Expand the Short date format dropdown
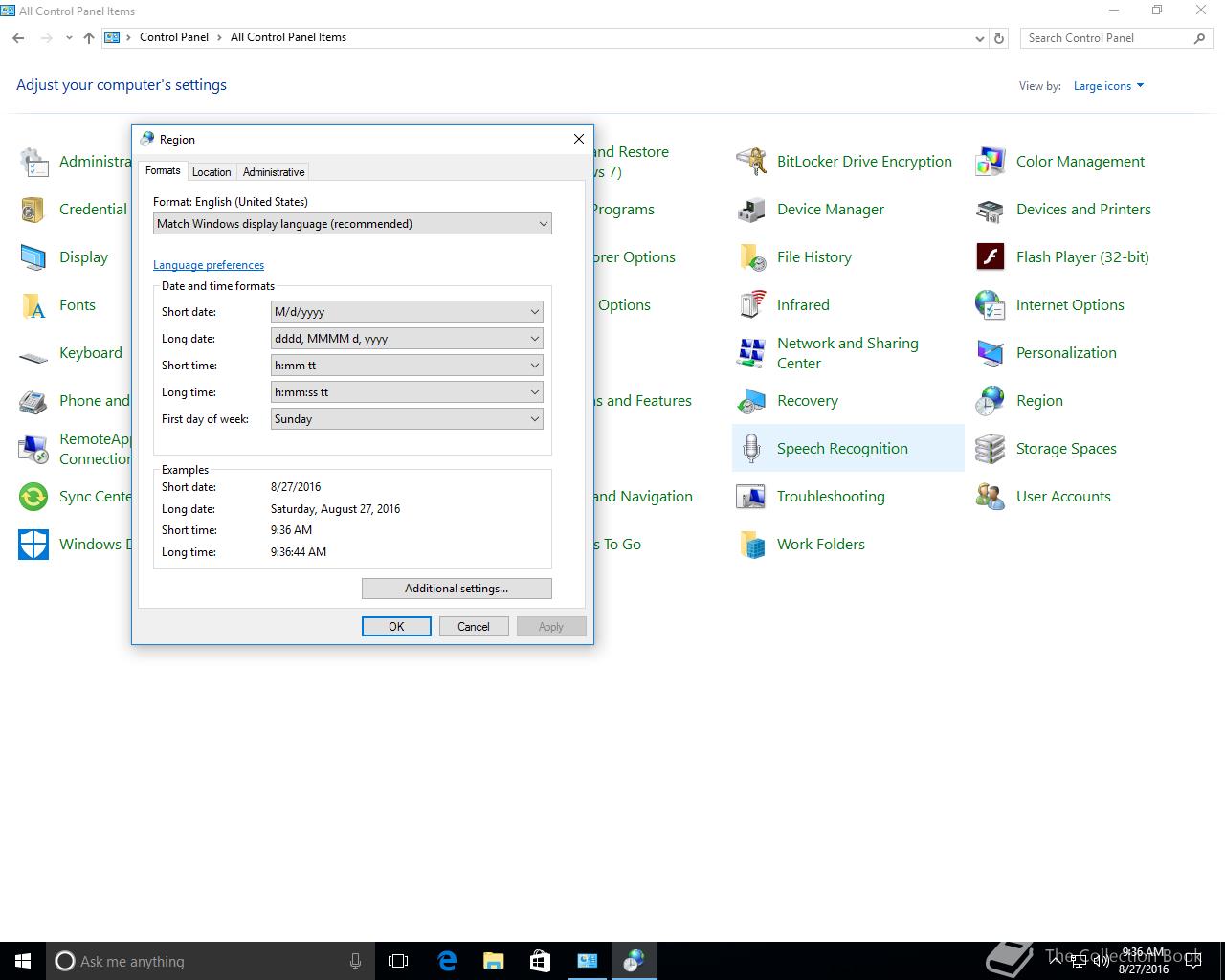 407,312
